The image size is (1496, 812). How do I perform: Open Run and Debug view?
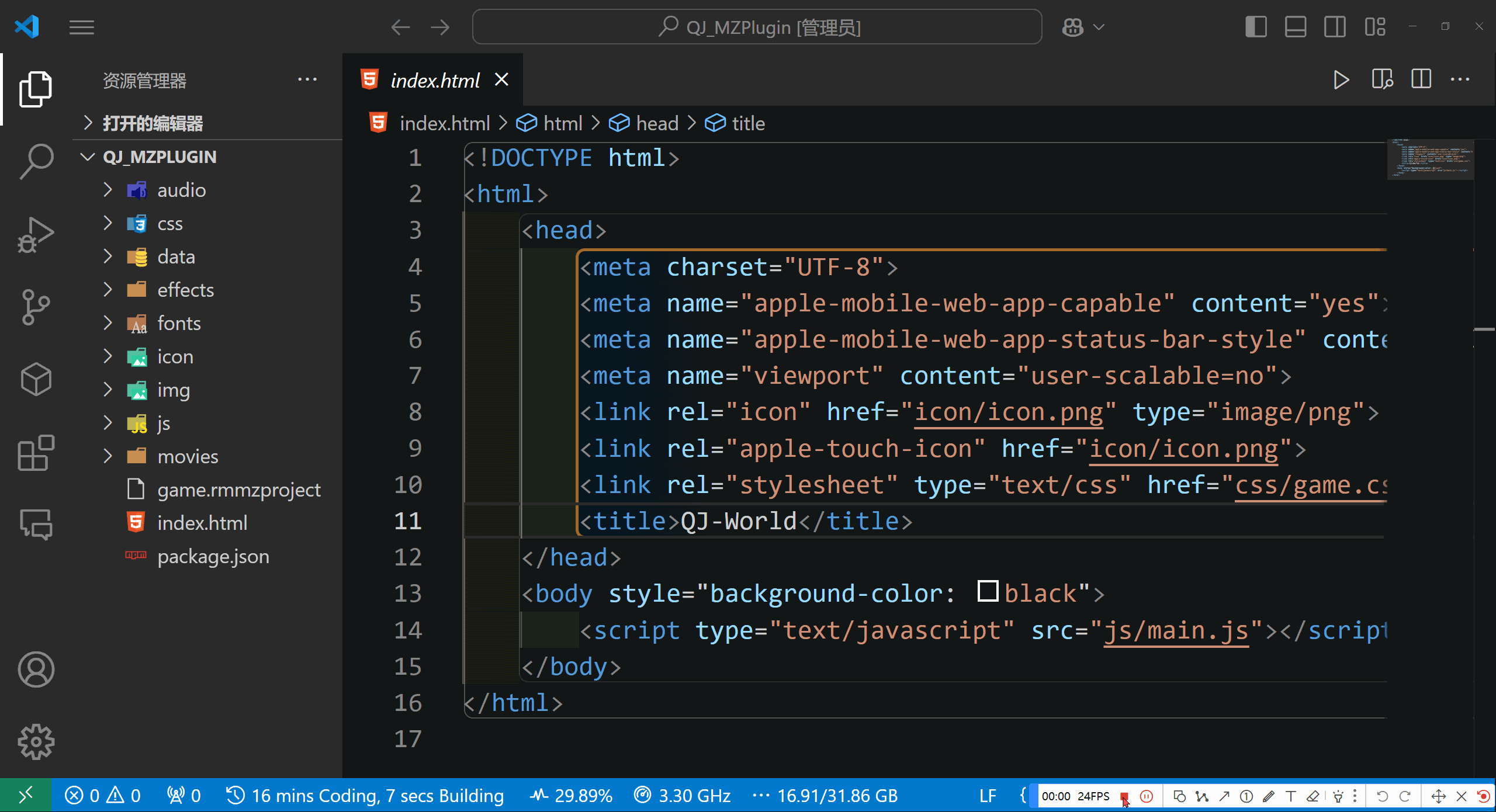tap(36, 235)
